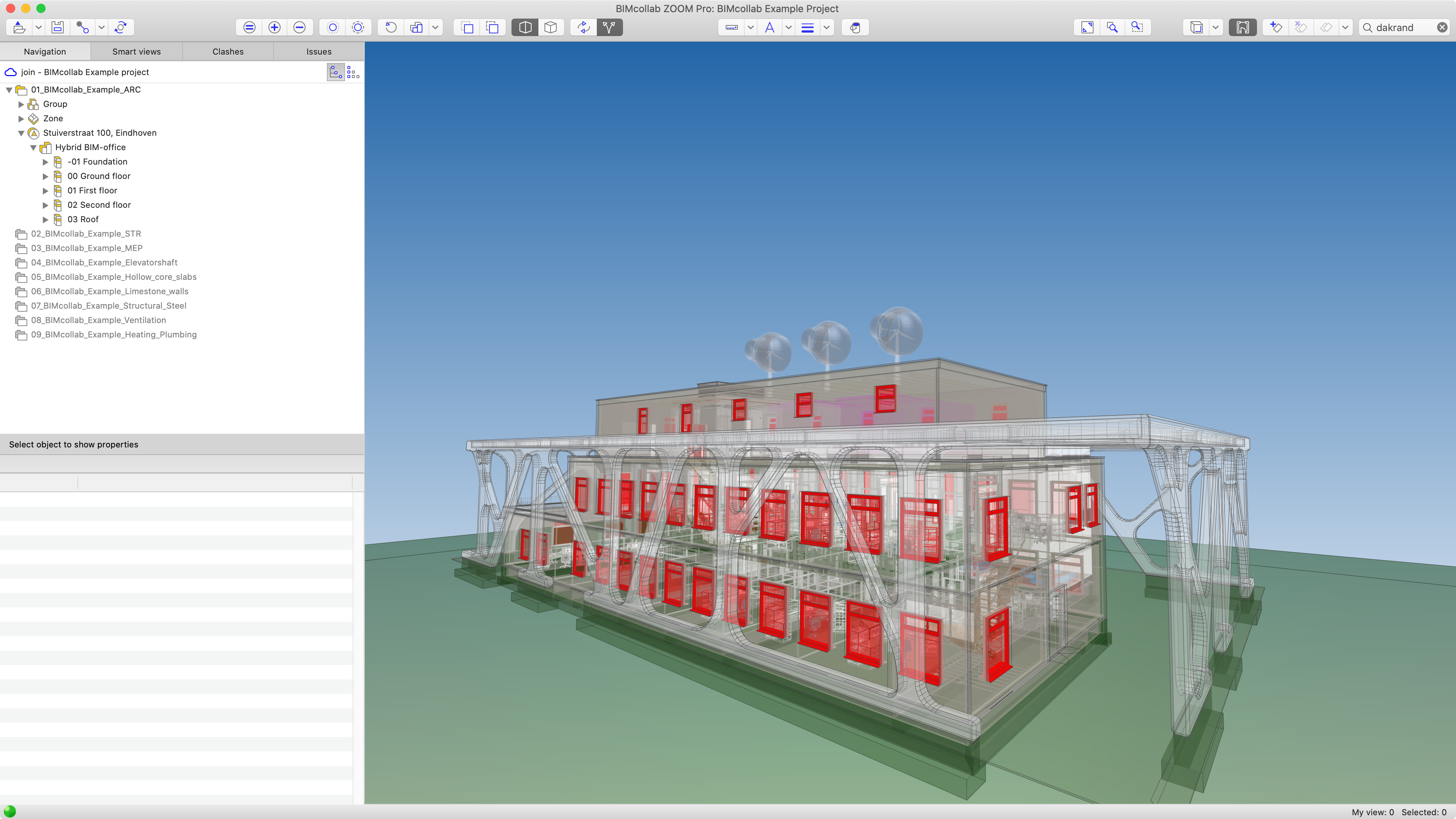Screen dimensions: 1456x819
Task: Select 08_BIMcollab_Example_Ventilation model
Action: pos(98,320)
